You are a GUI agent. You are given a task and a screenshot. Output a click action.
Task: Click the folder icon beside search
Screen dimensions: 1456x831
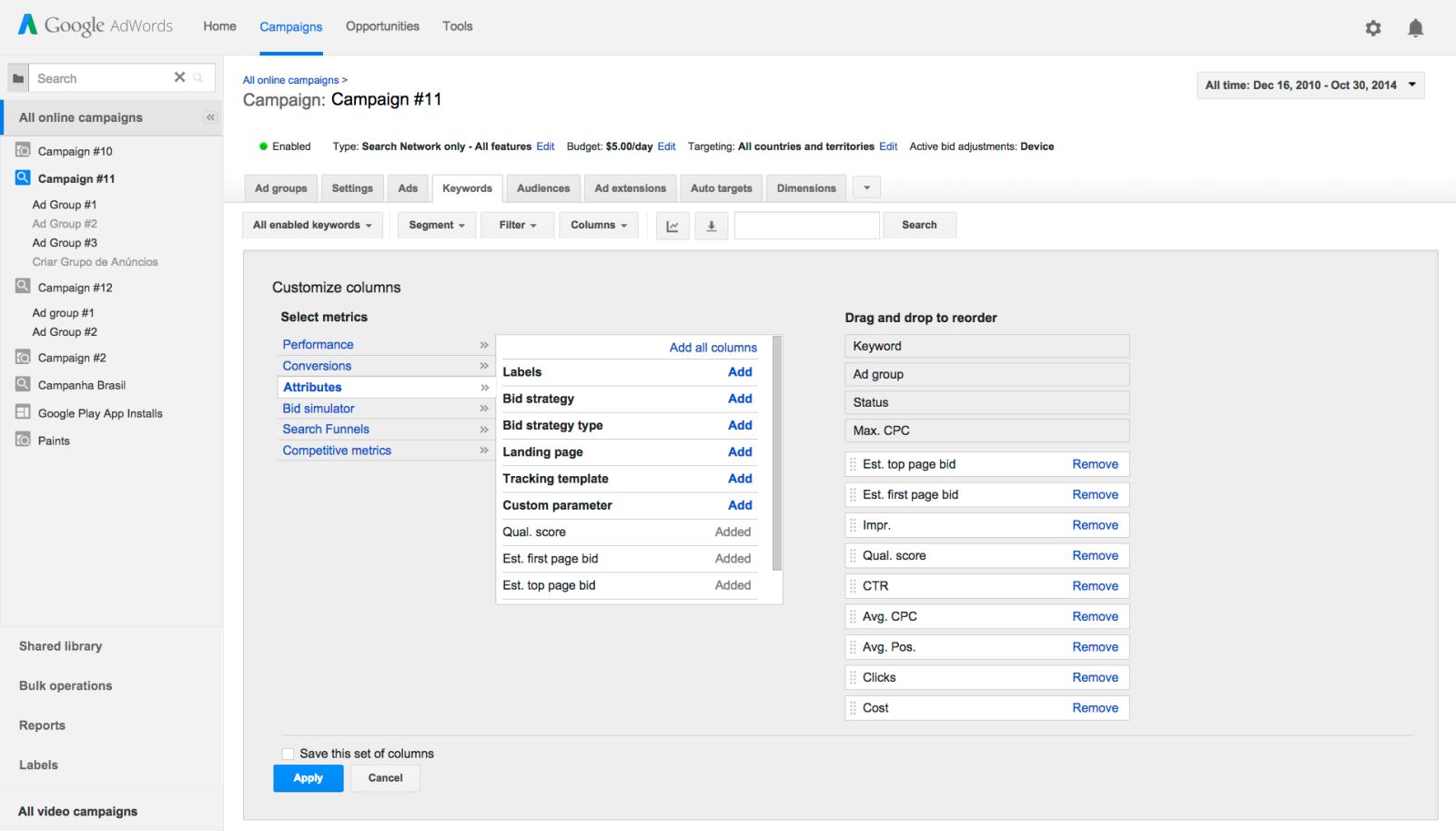[18, 78]
